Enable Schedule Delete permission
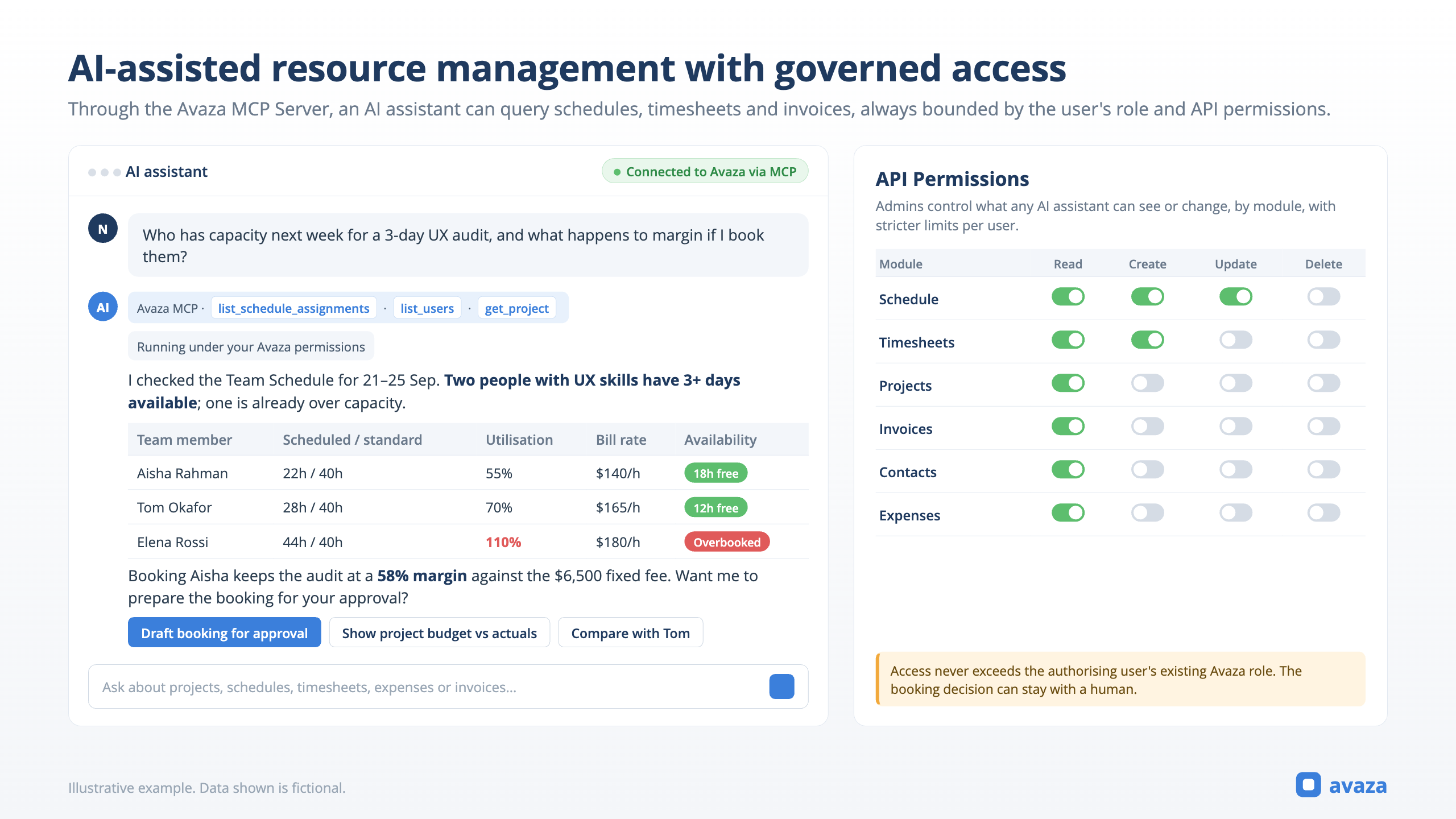The width and height of the screenshot is (1456, 819). (1323, 297)
